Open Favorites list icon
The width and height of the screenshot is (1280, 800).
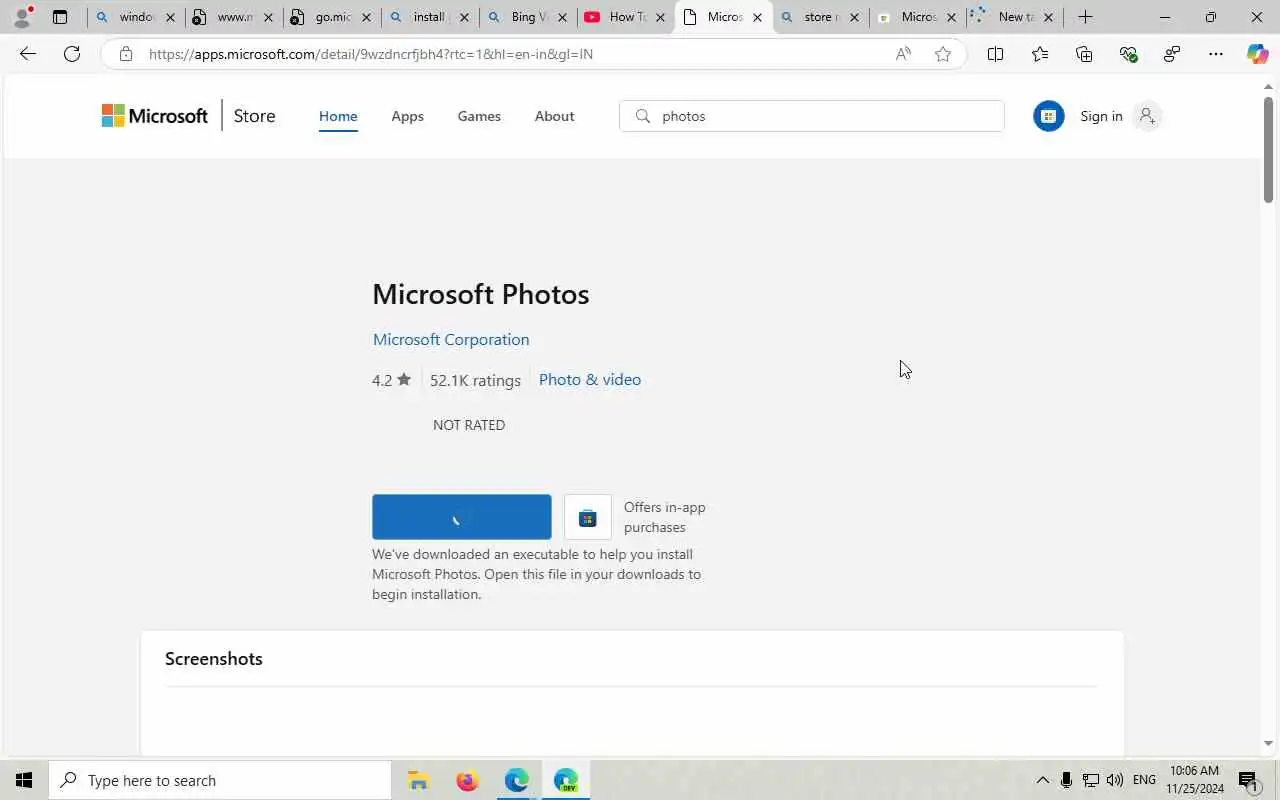coord(1040,54)
